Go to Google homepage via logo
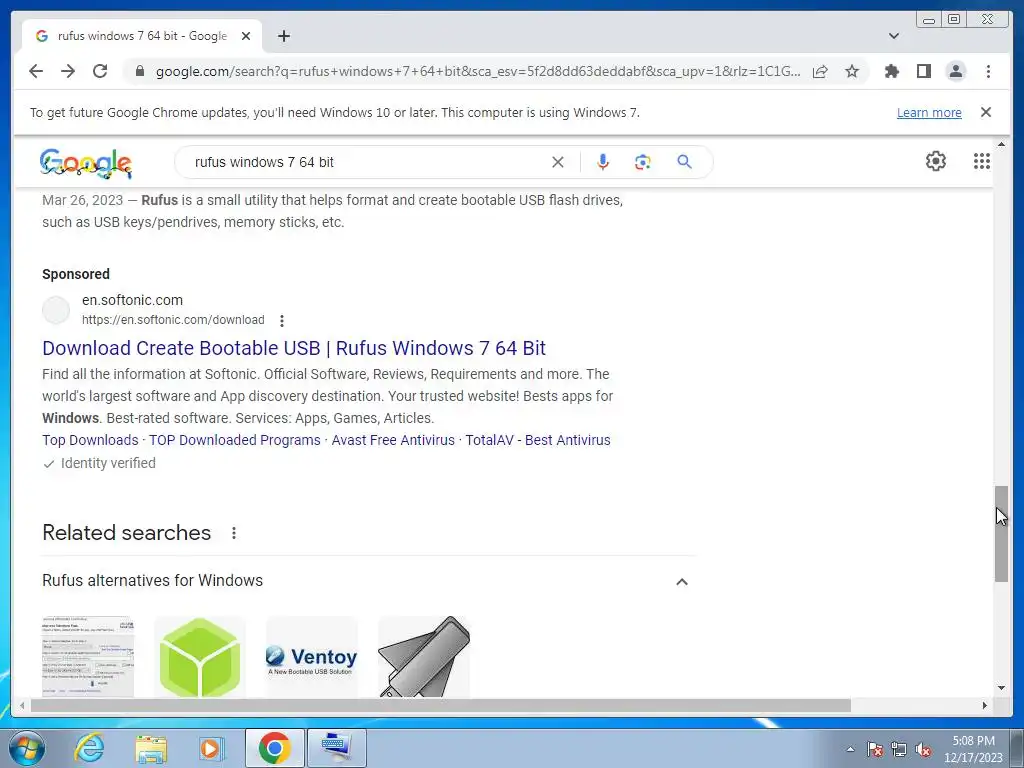The image size is (1024, 768). tap(86, 163)
